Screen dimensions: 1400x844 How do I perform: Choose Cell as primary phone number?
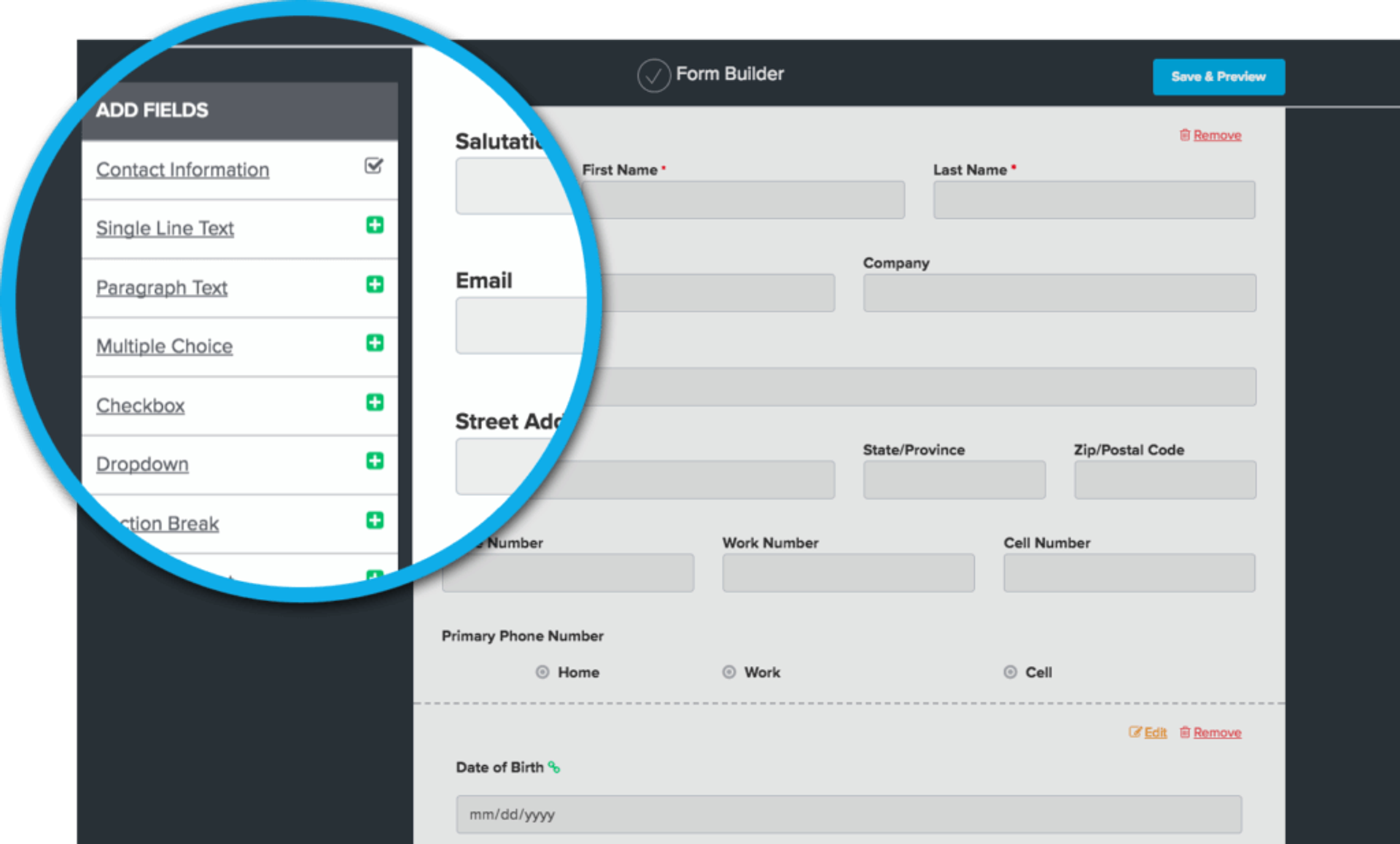(1010, 672)
